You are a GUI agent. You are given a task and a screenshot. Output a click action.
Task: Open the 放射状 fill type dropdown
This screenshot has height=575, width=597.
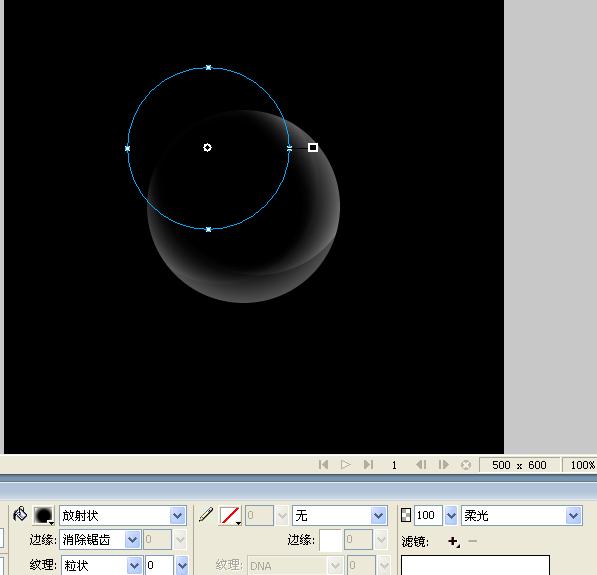178,516
